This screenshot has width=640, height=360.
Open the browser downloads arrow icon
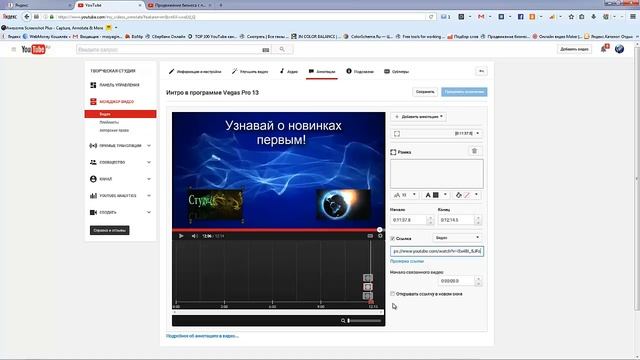click(593, 17)
